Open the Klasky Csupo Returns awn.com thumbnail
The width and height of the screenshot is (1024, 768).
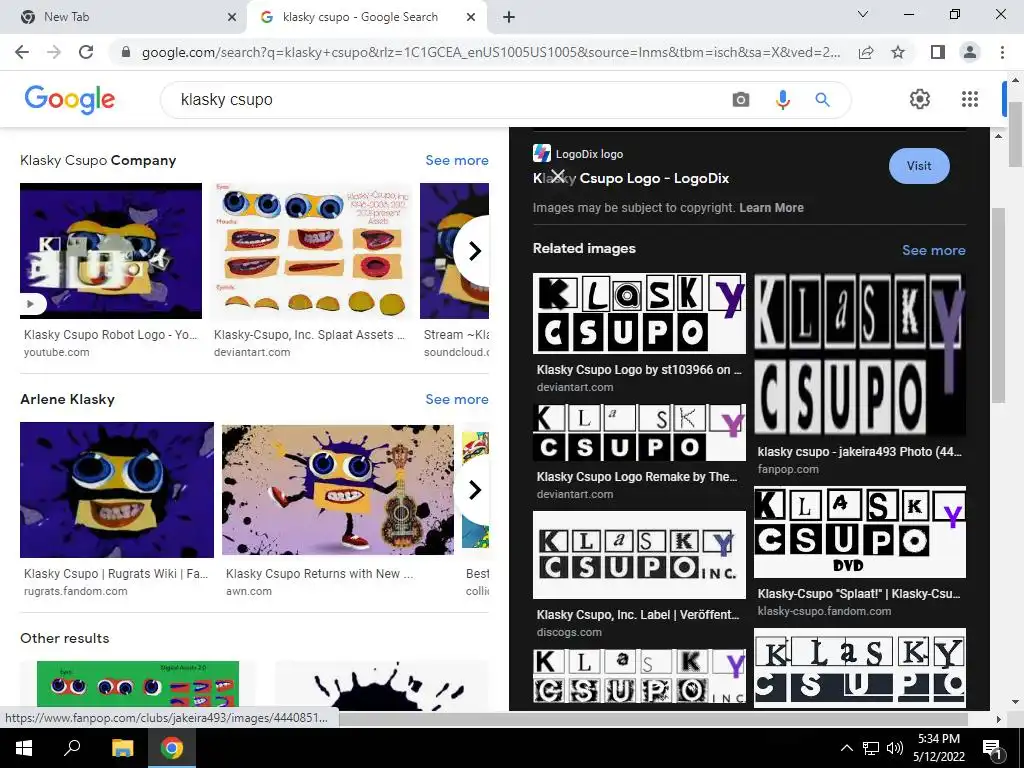pos(338,490)
